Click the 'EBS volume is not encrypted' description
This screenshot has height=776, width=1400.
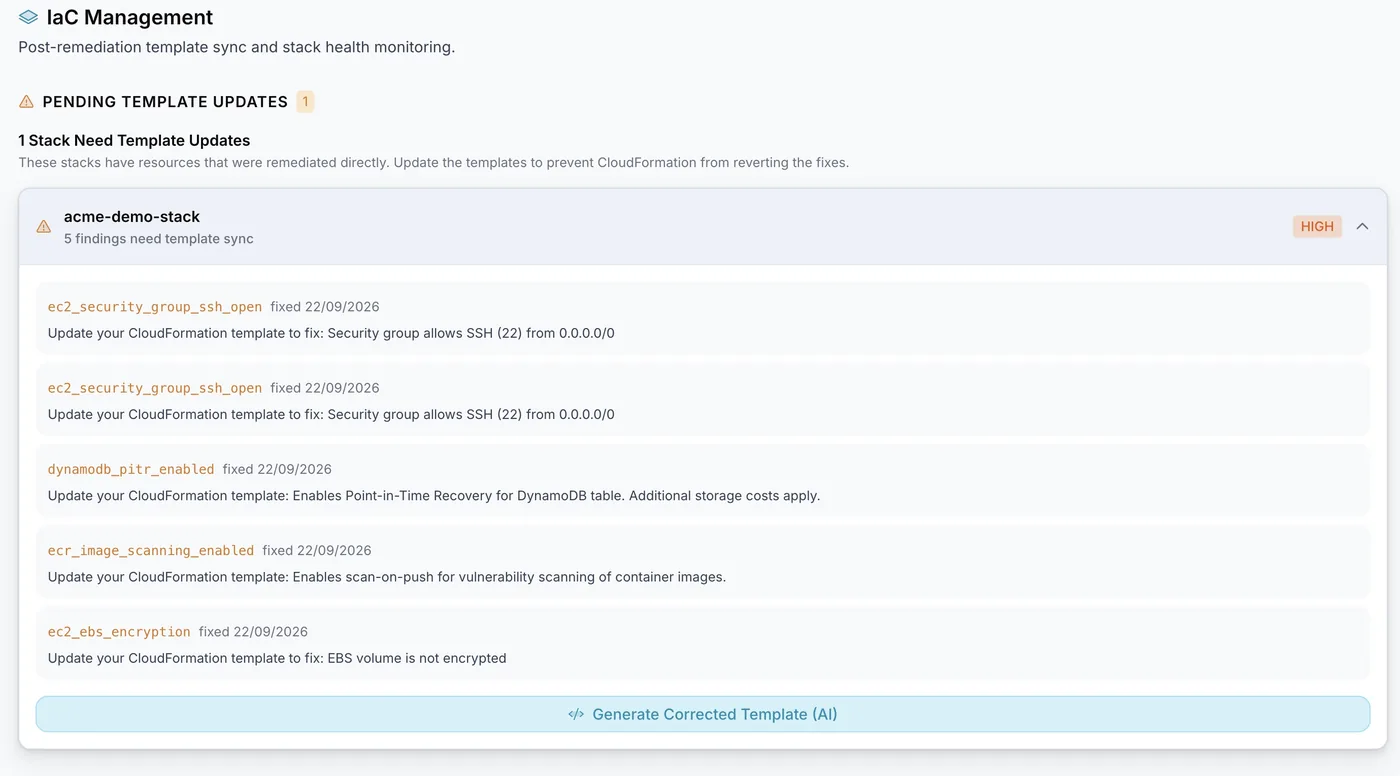click(277, 658)
